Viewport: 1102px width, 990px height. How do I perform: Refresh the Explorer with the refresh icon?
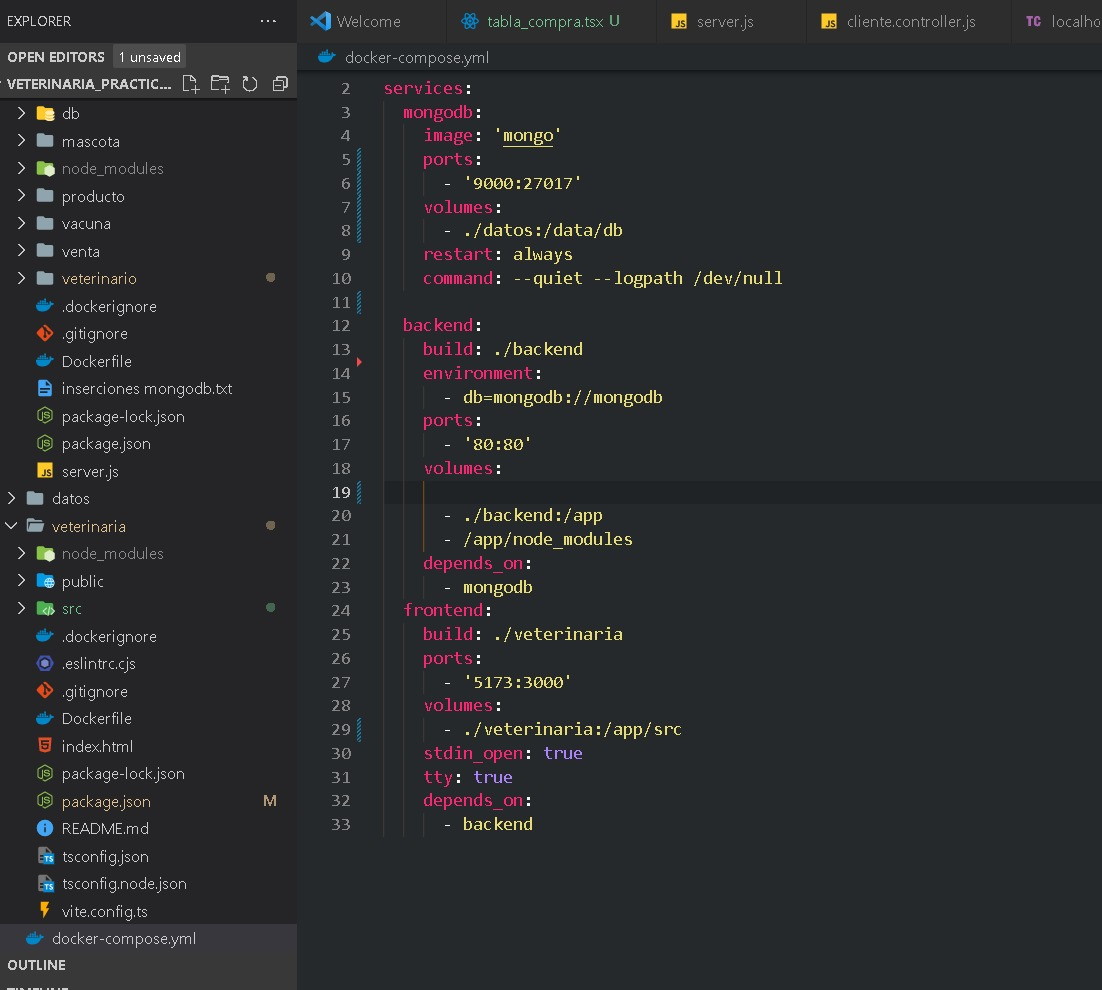pyautogui.click(x=250, y=84)
